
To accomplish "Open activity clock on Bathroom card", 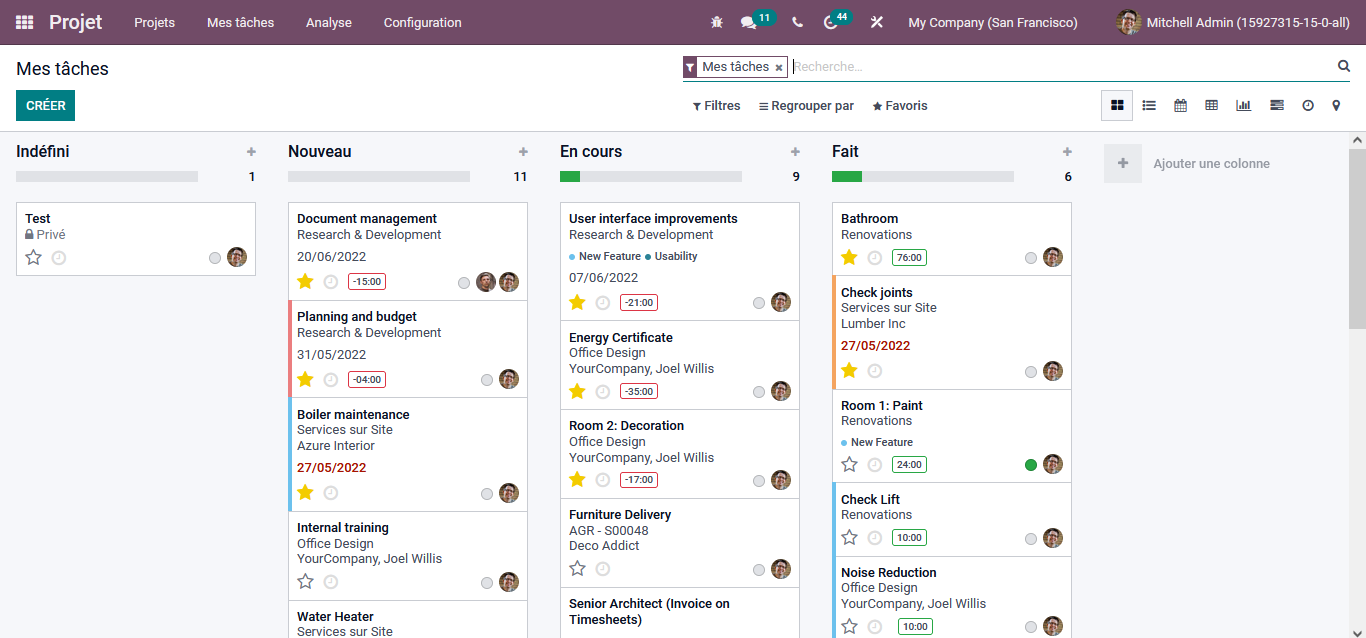I will pos(875,258).
